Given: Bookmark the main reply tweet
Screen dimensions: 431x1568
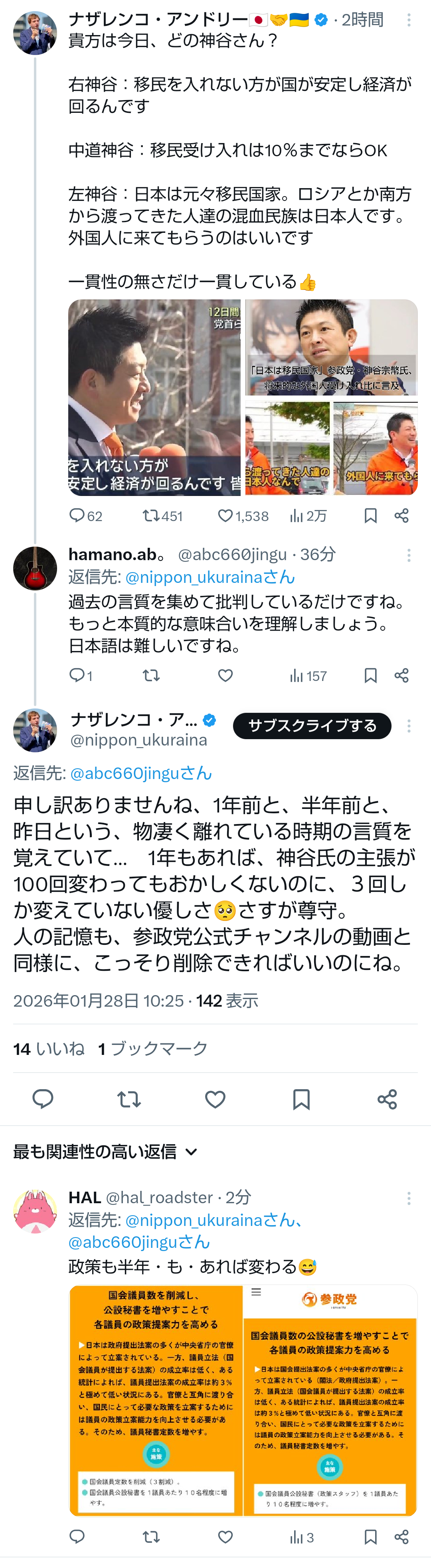Looking at the screenshot, I should (301, 1099).
